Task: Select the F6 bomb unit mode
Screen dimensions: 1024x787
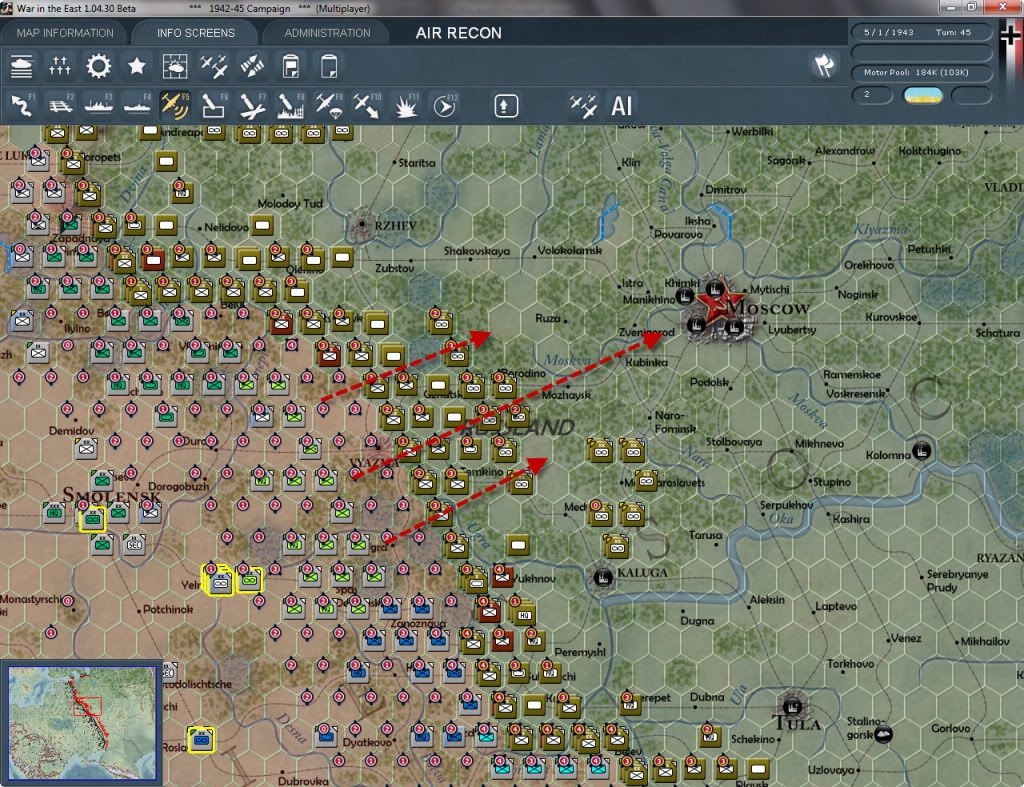Action: pyautogui.click(x=214, y=106)
